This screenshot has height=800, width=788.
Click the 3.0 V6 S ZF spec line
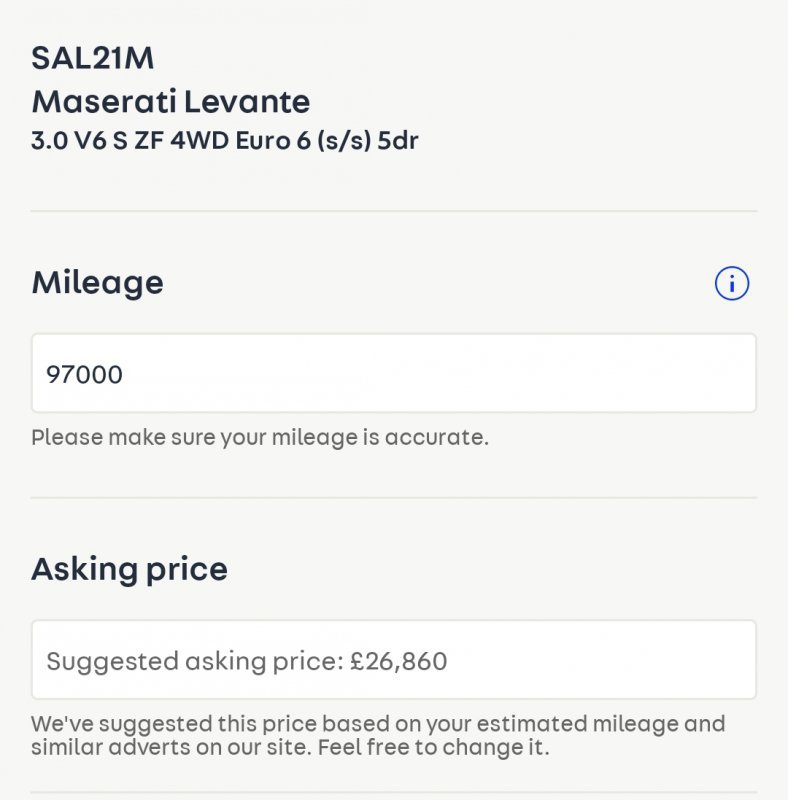pyautogui.click(x=225, y=140)
